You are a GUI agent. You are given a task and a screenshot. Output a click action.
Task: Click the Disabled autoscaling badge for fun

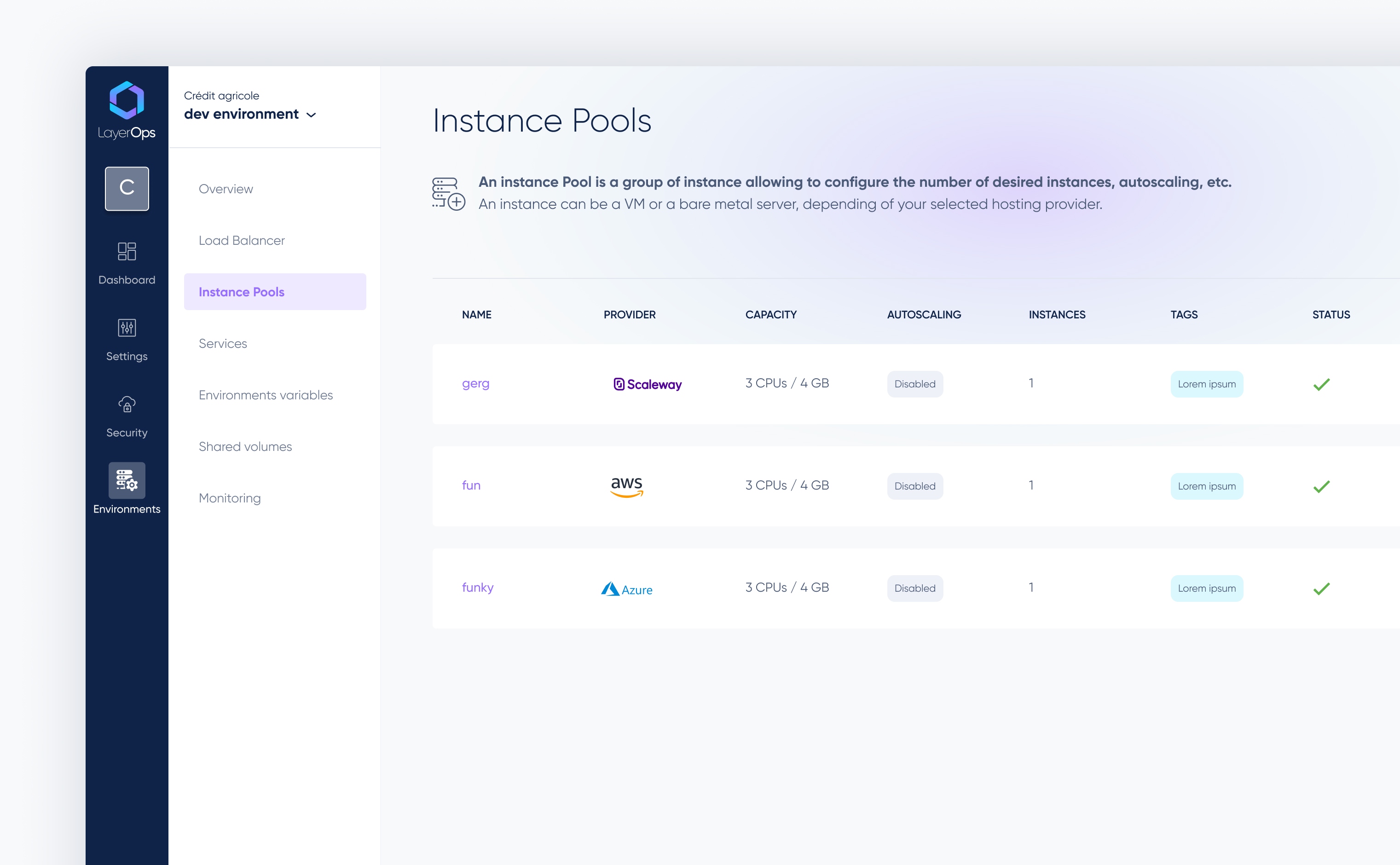pos(914,486)
